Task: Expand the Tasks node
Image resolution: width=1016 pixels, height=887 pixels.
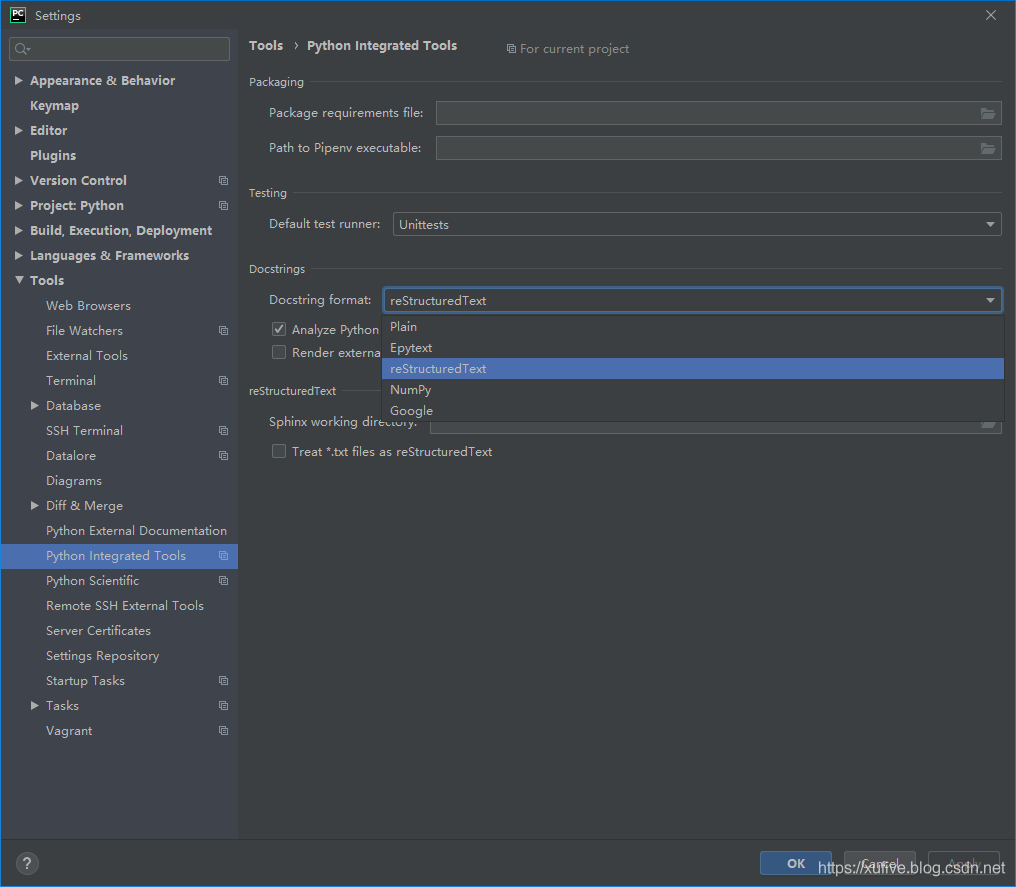Action: coord(35,706)
